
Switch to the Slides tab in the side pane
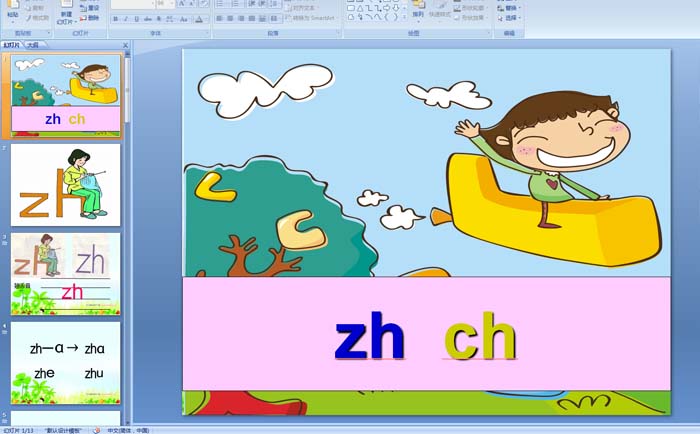click(x=12, y=45)
